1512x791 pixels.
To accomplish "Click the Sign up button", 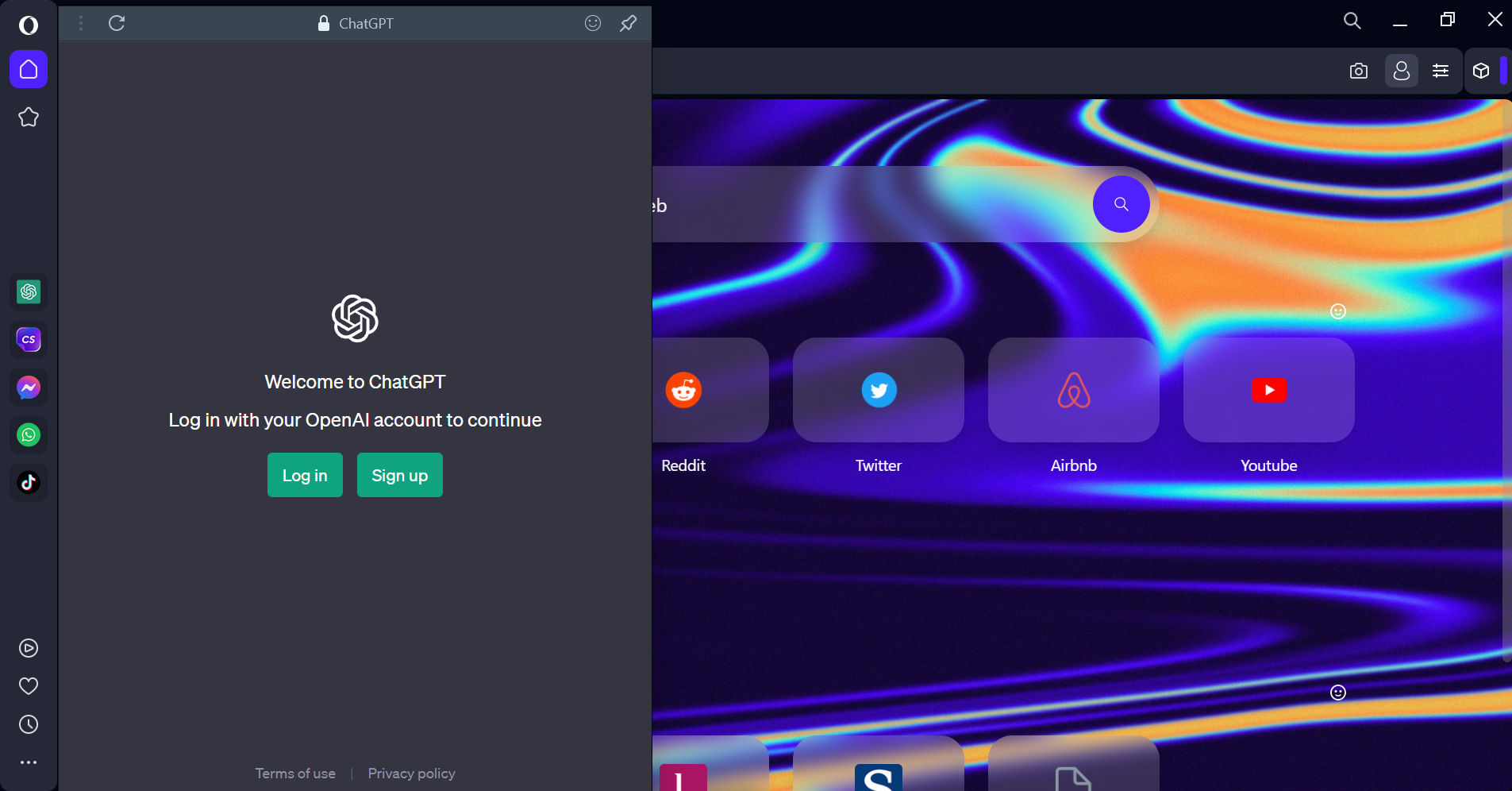I will pyautogui.click(x=400, y=475).
